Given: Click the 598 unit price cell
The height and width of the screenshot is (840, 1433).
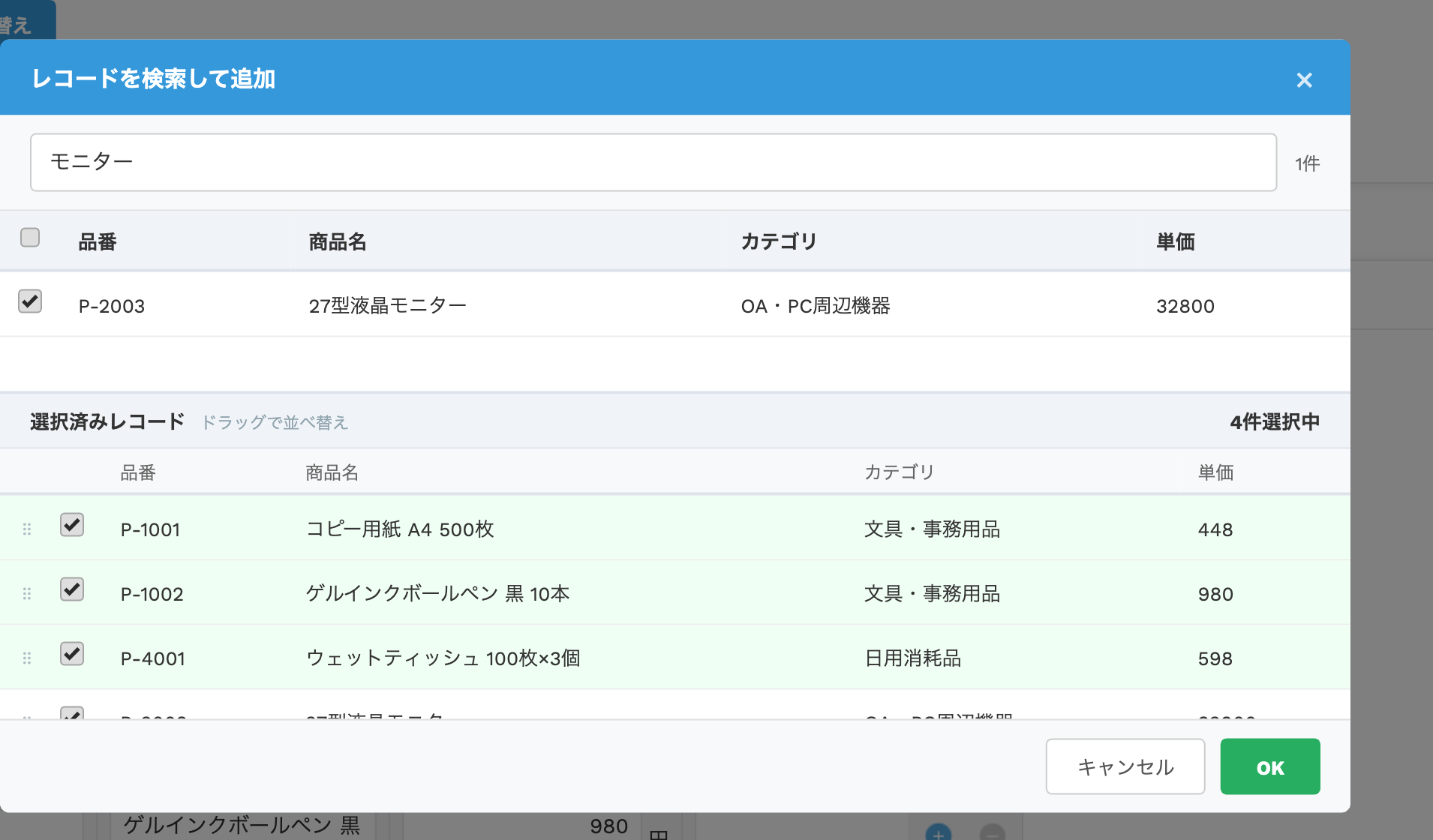Looking at the screenshot, I should coord(1215,658).
